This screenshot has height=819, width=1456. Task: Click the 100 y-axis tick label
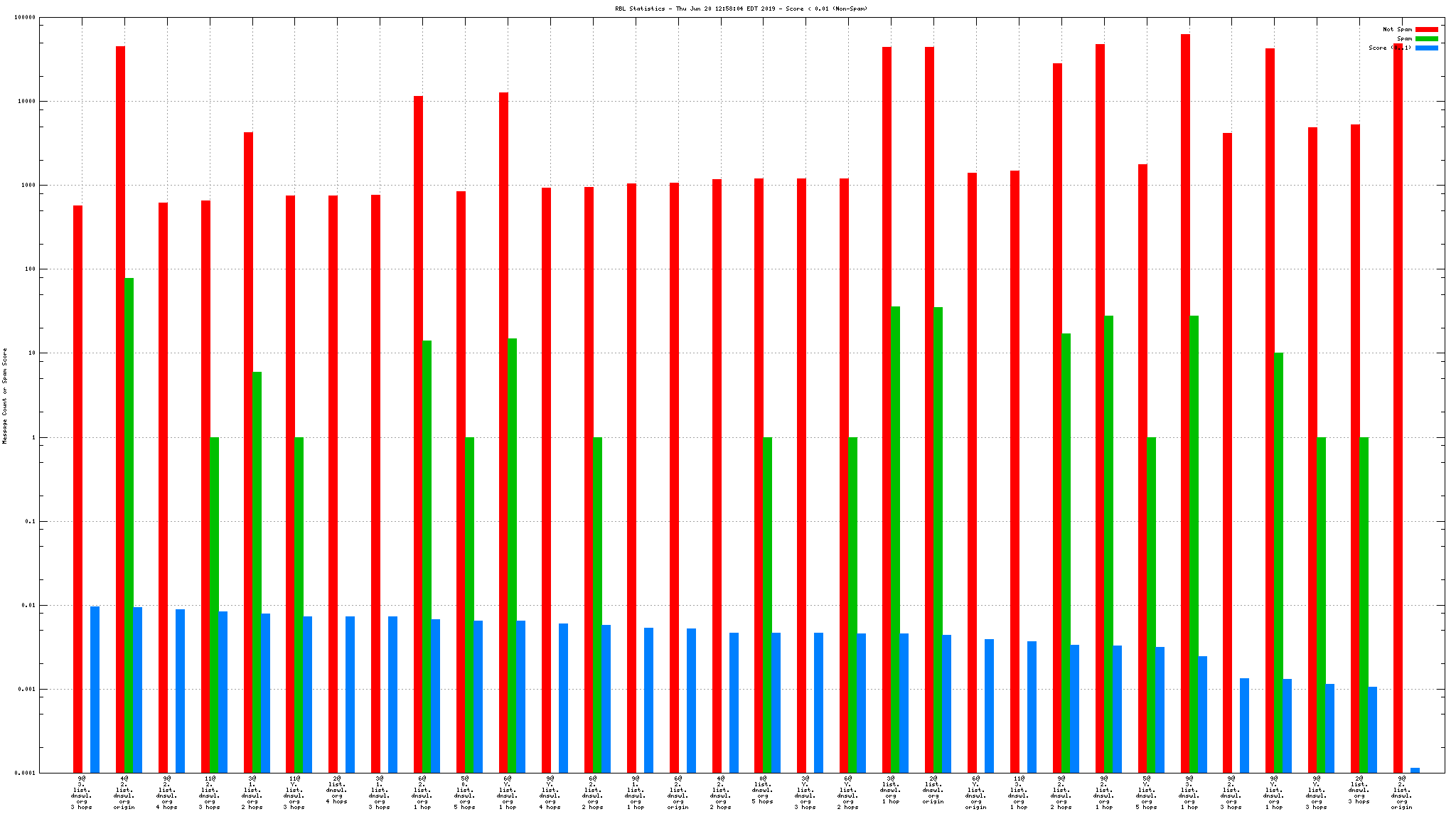(28, 269)
